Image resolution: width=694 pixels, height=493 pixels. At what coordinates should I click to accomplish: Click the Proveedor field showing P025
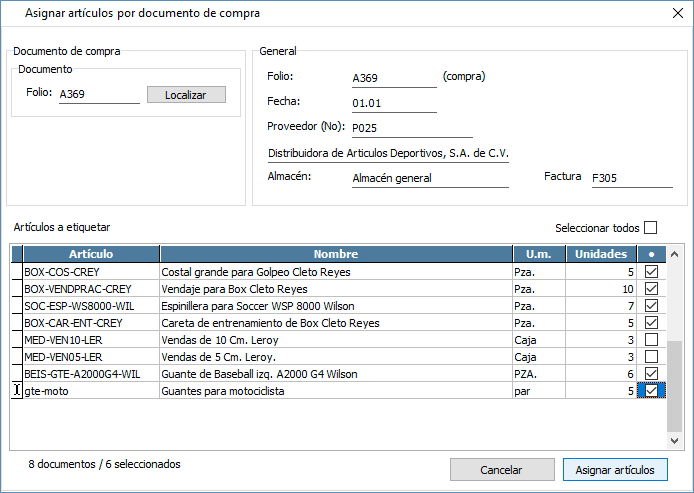[410, 128]
